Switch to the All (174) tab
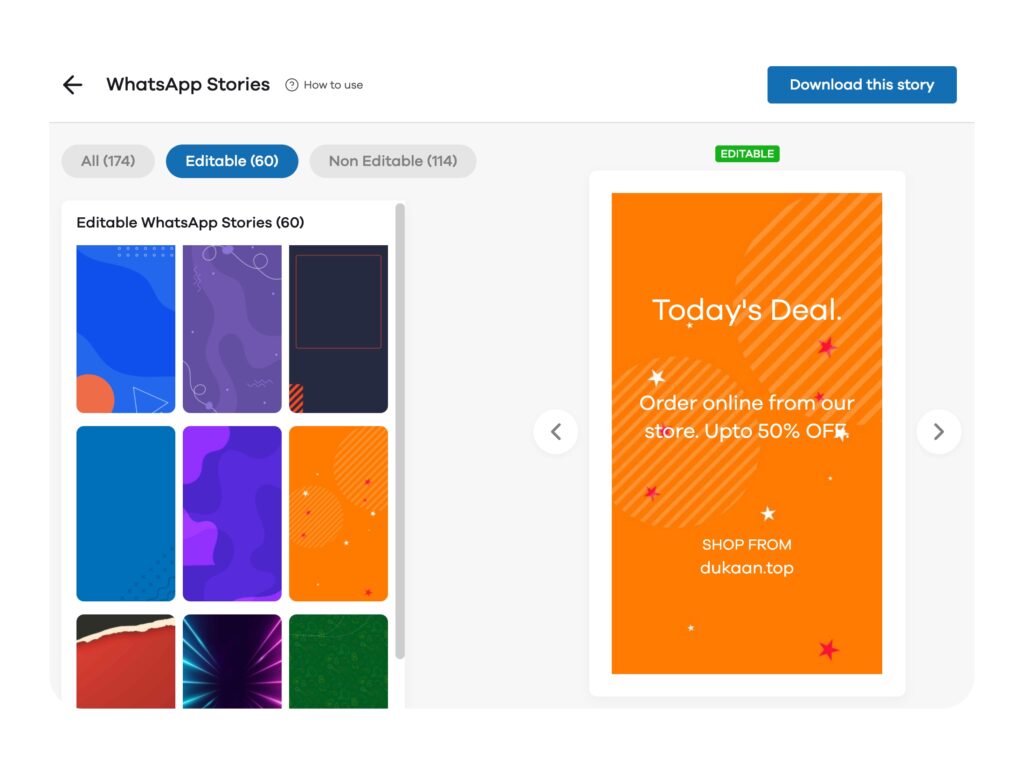 click(108, 161)
